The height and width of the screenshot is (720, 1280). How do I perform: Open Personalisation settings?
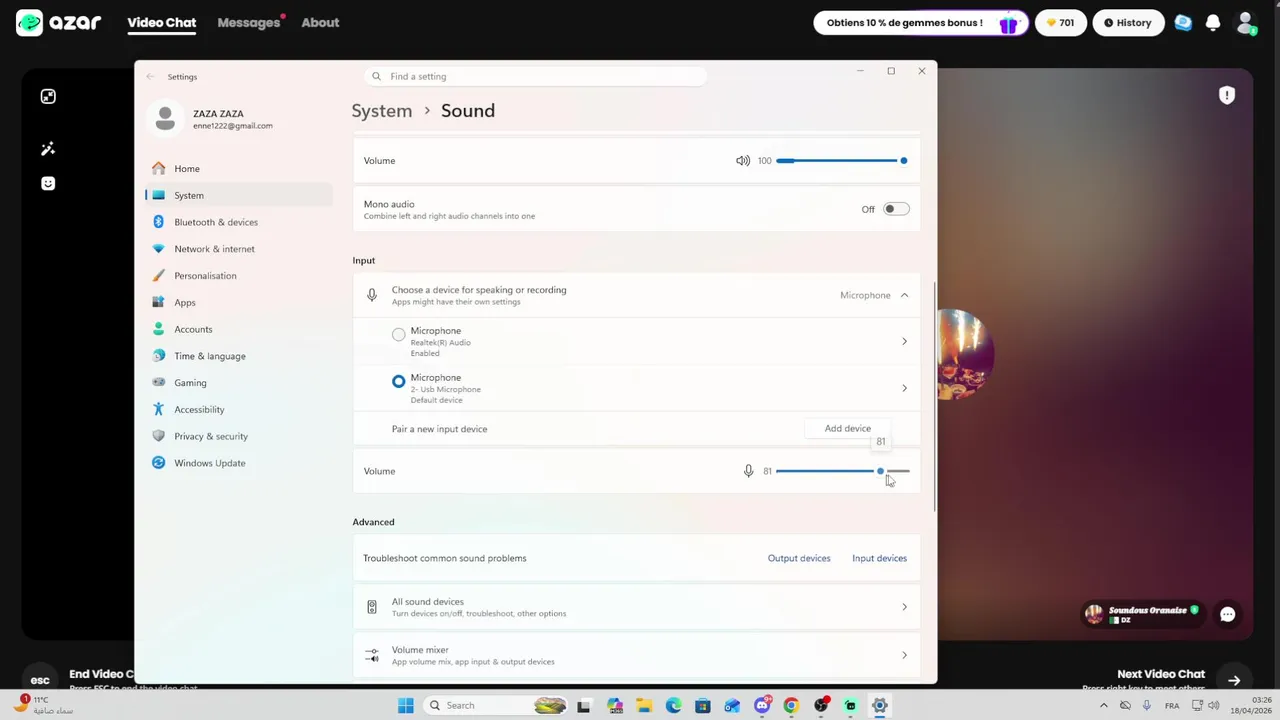click(x=238, y=275)
